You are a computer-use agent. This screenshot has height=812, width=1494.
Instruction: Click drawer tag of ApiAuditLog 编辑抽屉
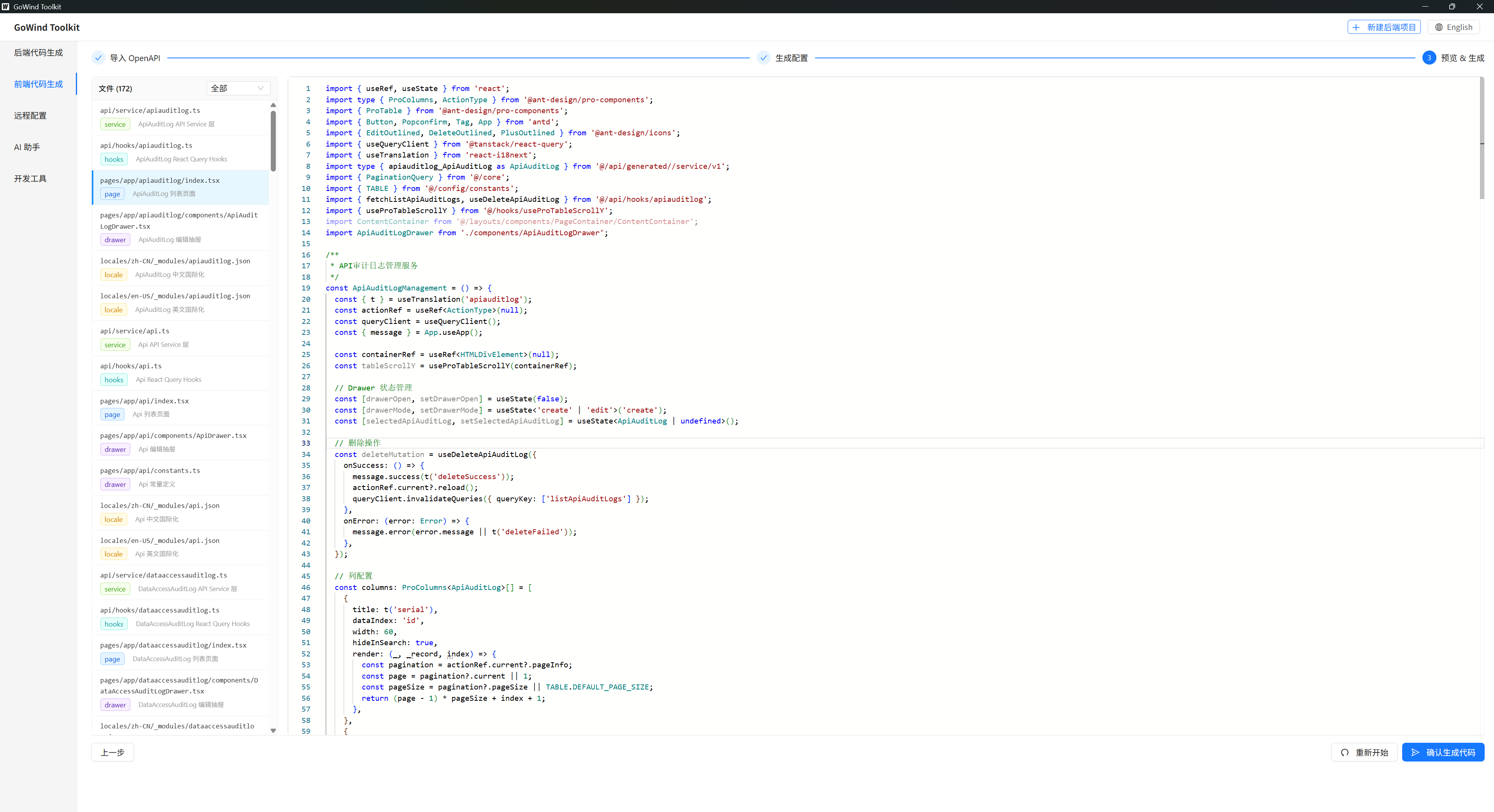tap(116, 240)
